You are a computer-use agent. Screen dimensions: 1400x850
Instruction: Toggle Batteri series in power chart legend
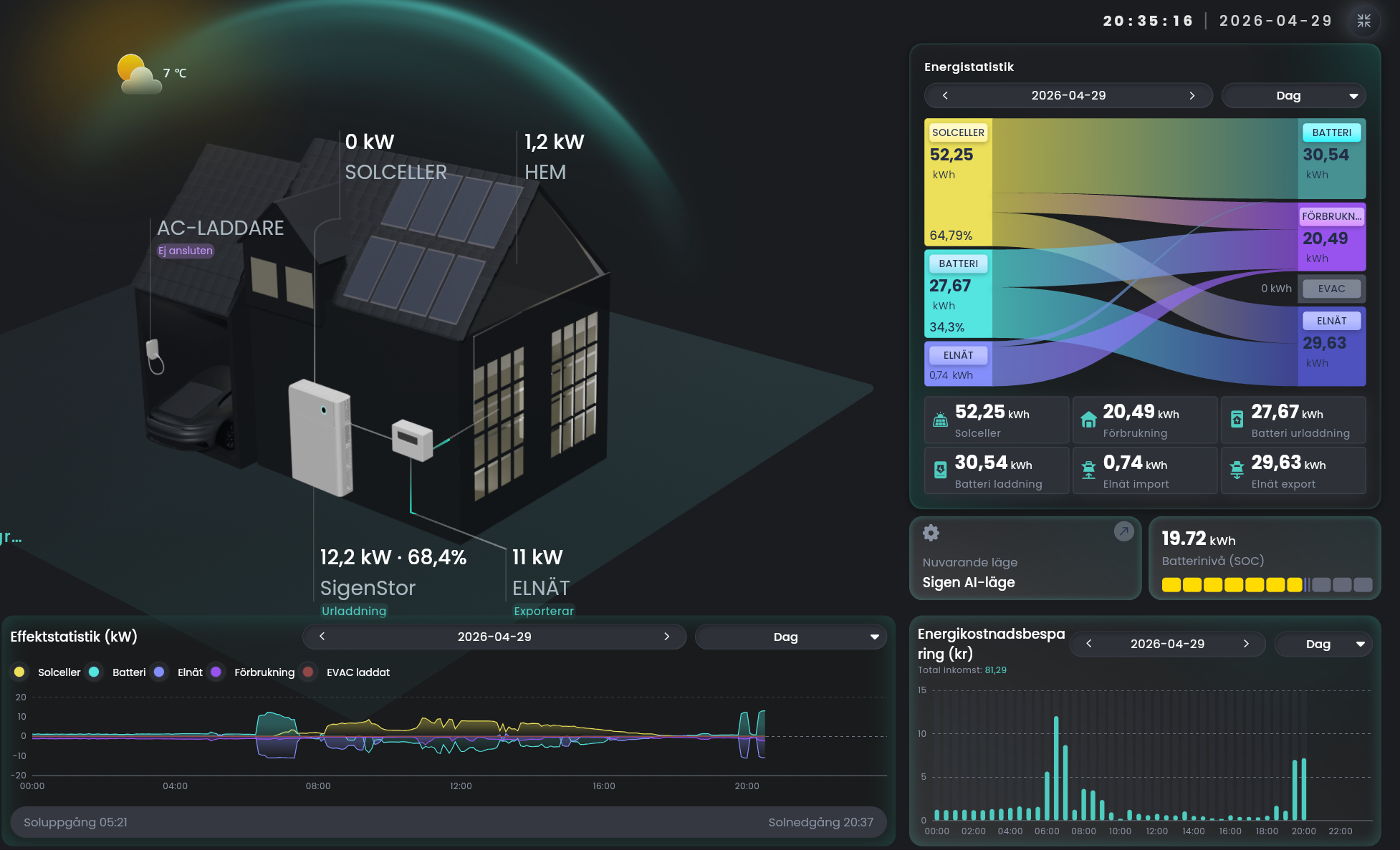[118, 672]
